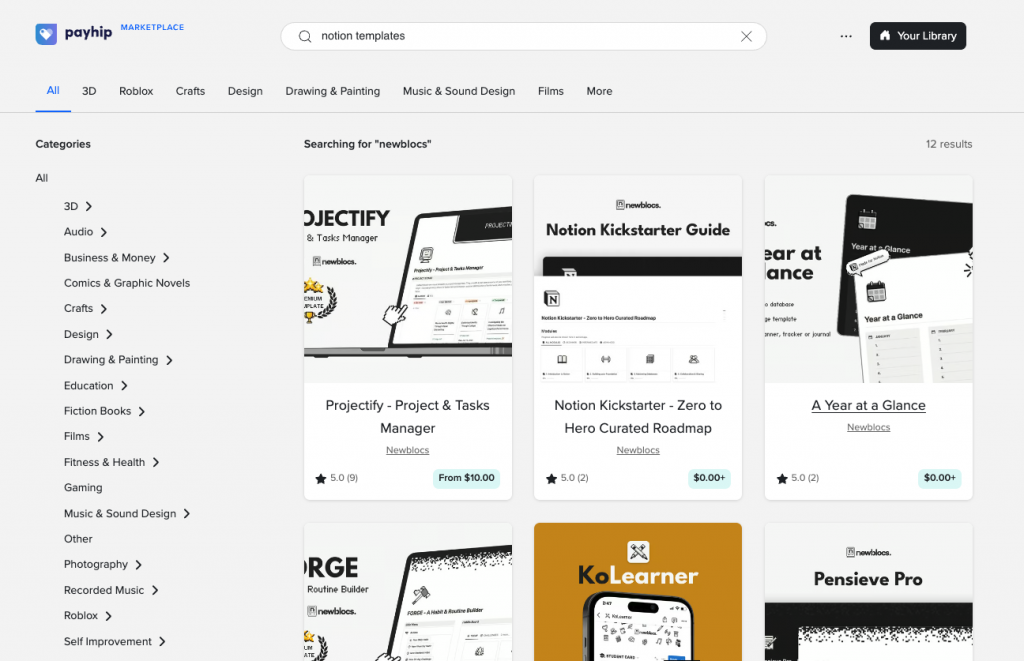Clear the search field using the X icon
1024x661 pixels.
point(746,35)
